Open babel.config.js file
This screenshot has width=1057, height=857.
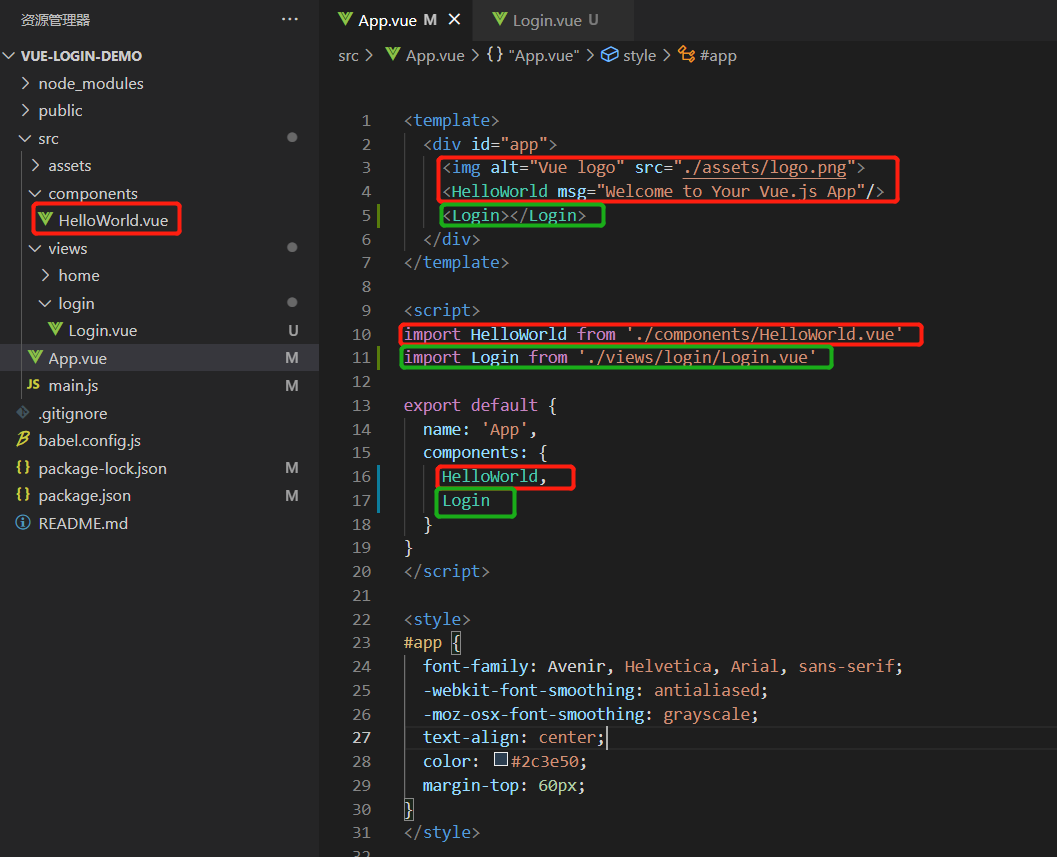pyautogui.click(x=90, y=440)
